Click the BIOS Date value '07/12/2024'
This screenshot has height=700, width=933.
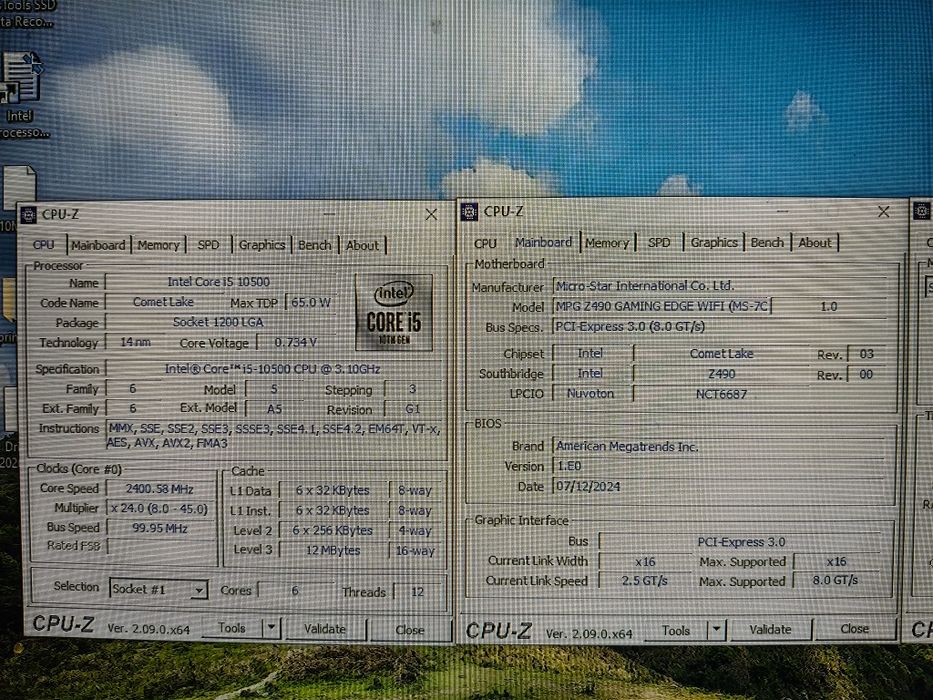(x=721, y=486)
